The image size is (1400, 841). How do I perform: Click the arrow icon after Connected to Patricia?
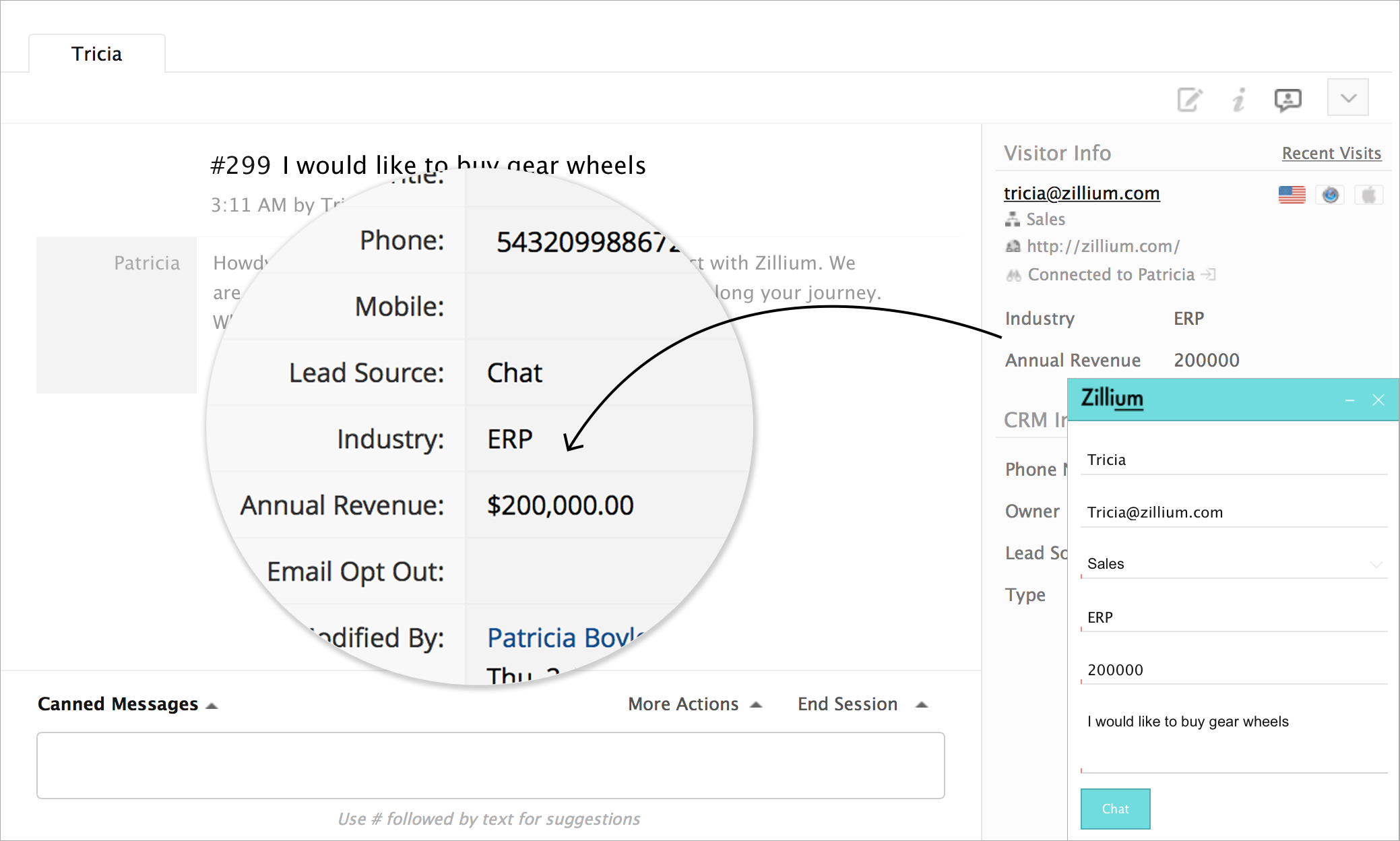click(1209, 274)
